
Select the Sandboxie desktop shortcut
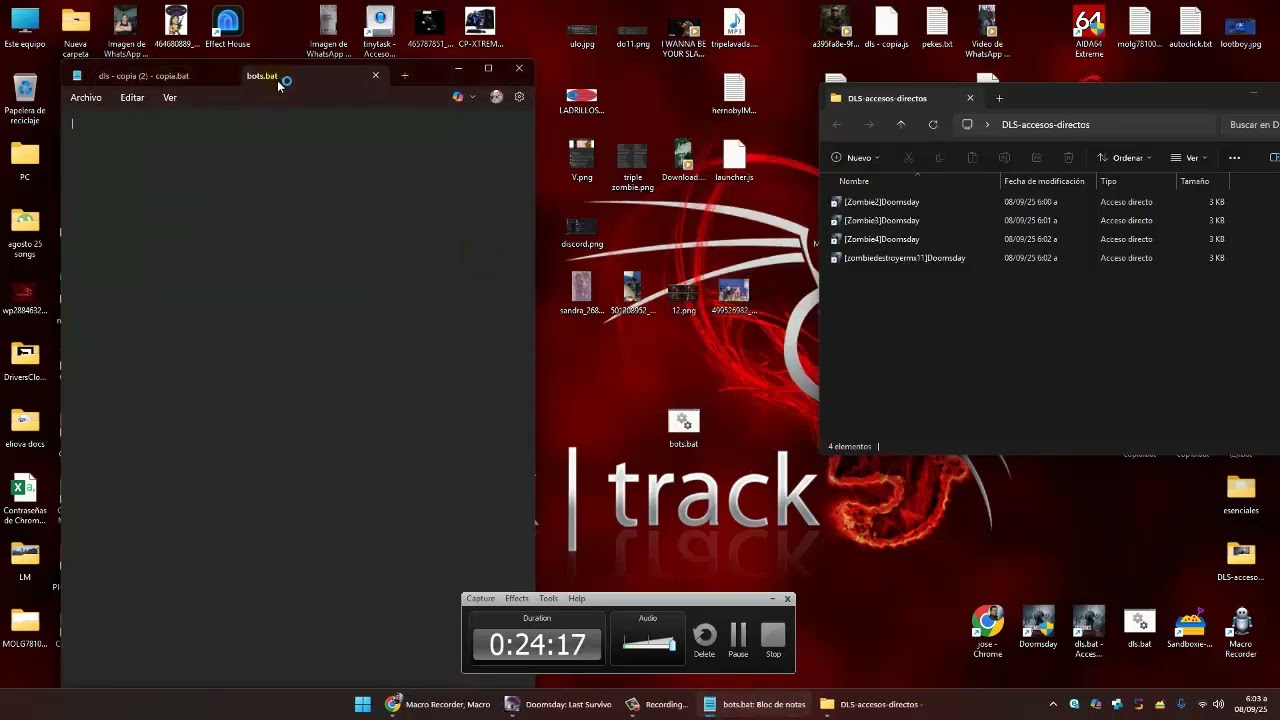[1190, 628]
